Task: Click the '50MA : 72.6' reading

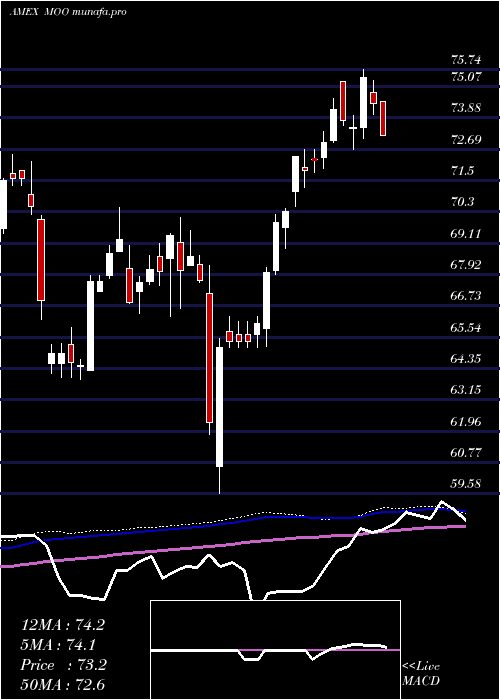Action: [x=62, y=685]
